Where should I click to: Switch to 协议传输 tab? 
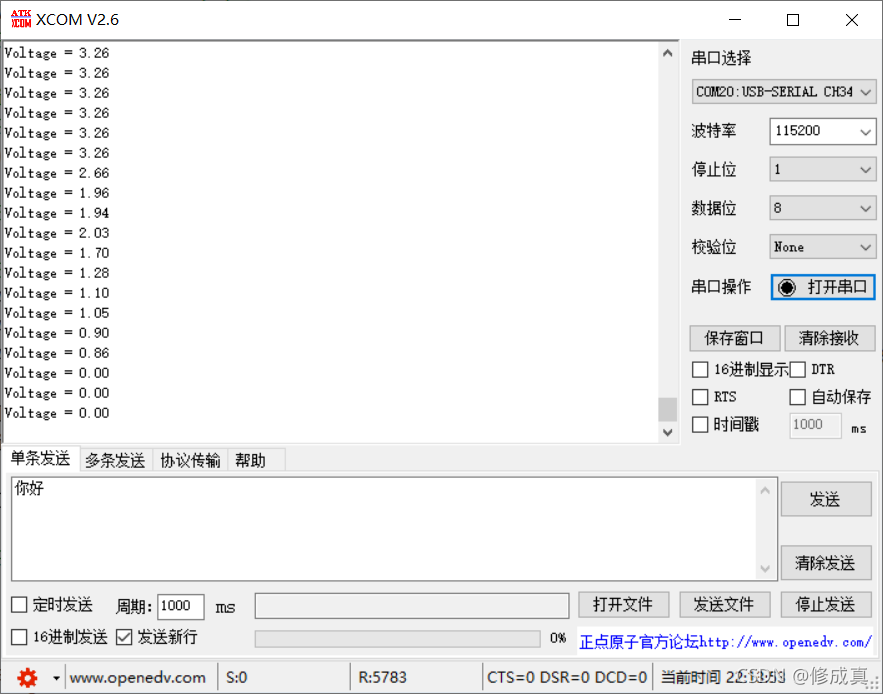tap(190, 460)
